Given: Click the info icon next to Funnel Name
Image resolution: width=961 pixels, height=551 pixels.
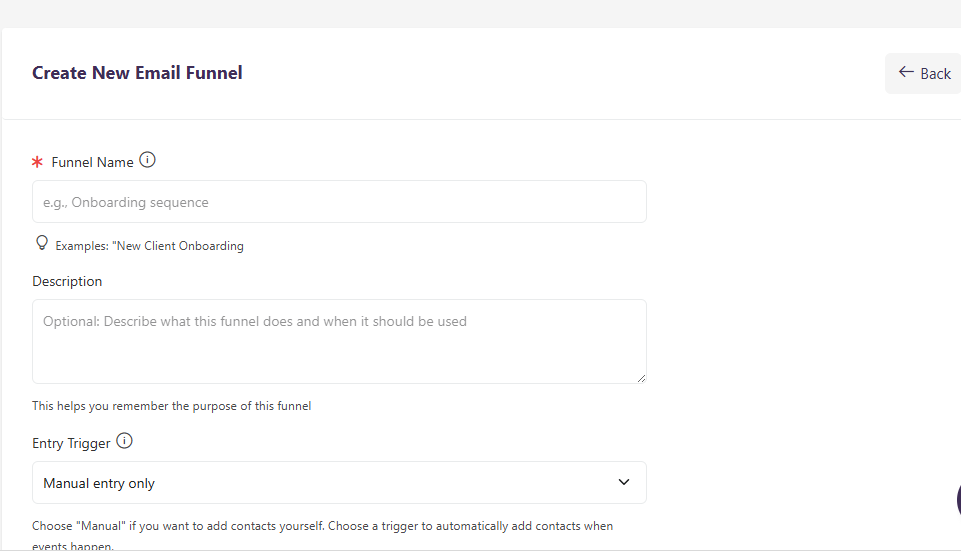Looking at the screenshot, I should 148,160.
